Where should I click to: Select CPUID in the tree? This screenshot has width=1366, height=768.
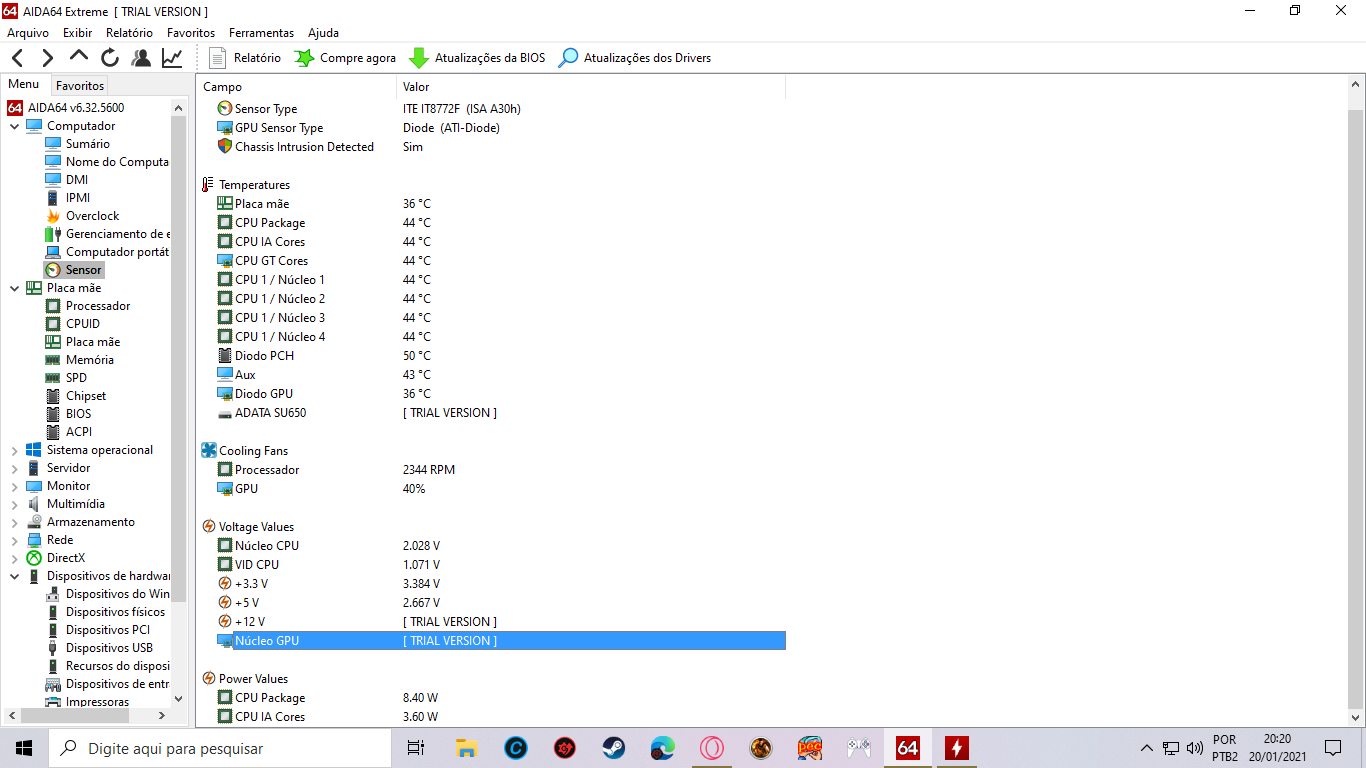[x=82, y=324]
